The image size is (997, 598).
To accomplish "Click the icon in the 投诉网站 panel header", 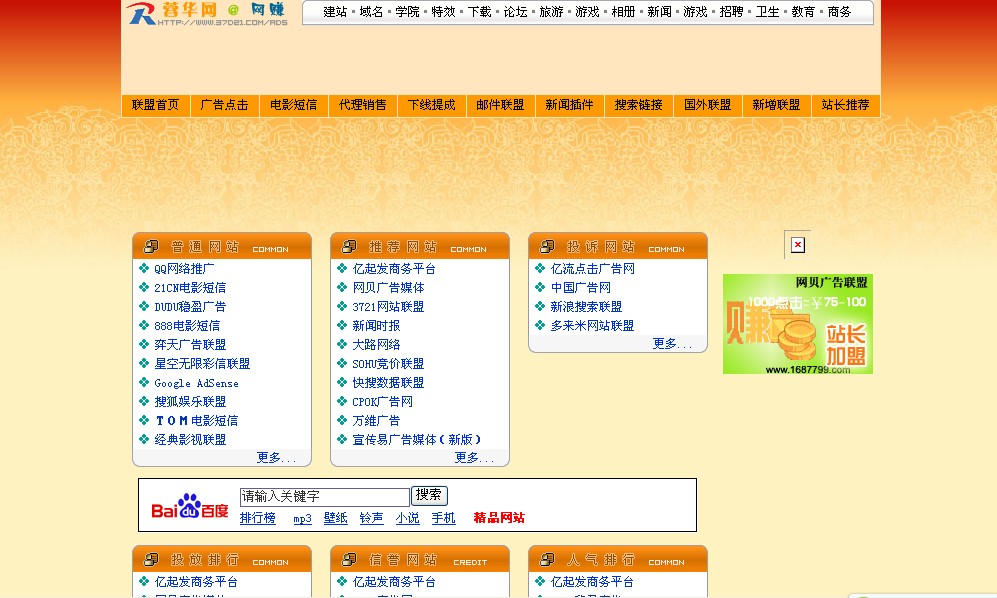I will pyautogui.click(x=547, y=246).
